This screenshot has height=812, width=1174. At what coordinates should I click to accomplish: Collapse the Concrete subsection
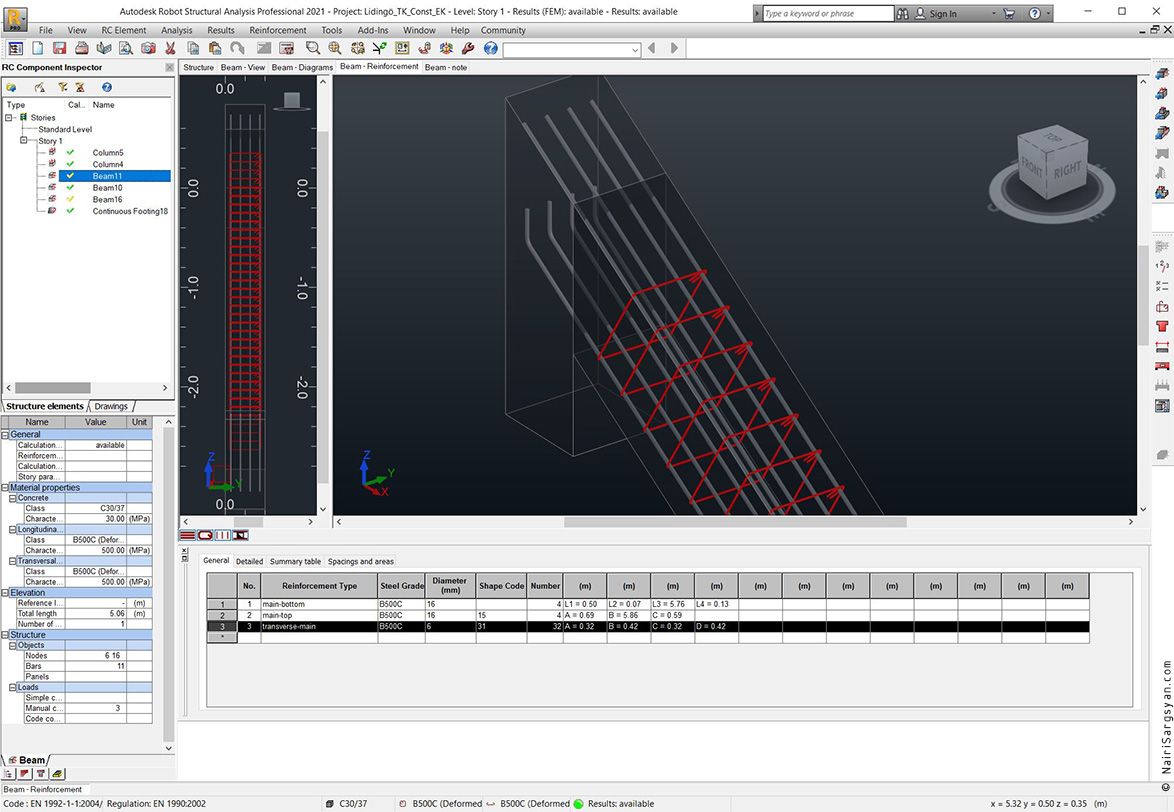(x=13, y=498)
